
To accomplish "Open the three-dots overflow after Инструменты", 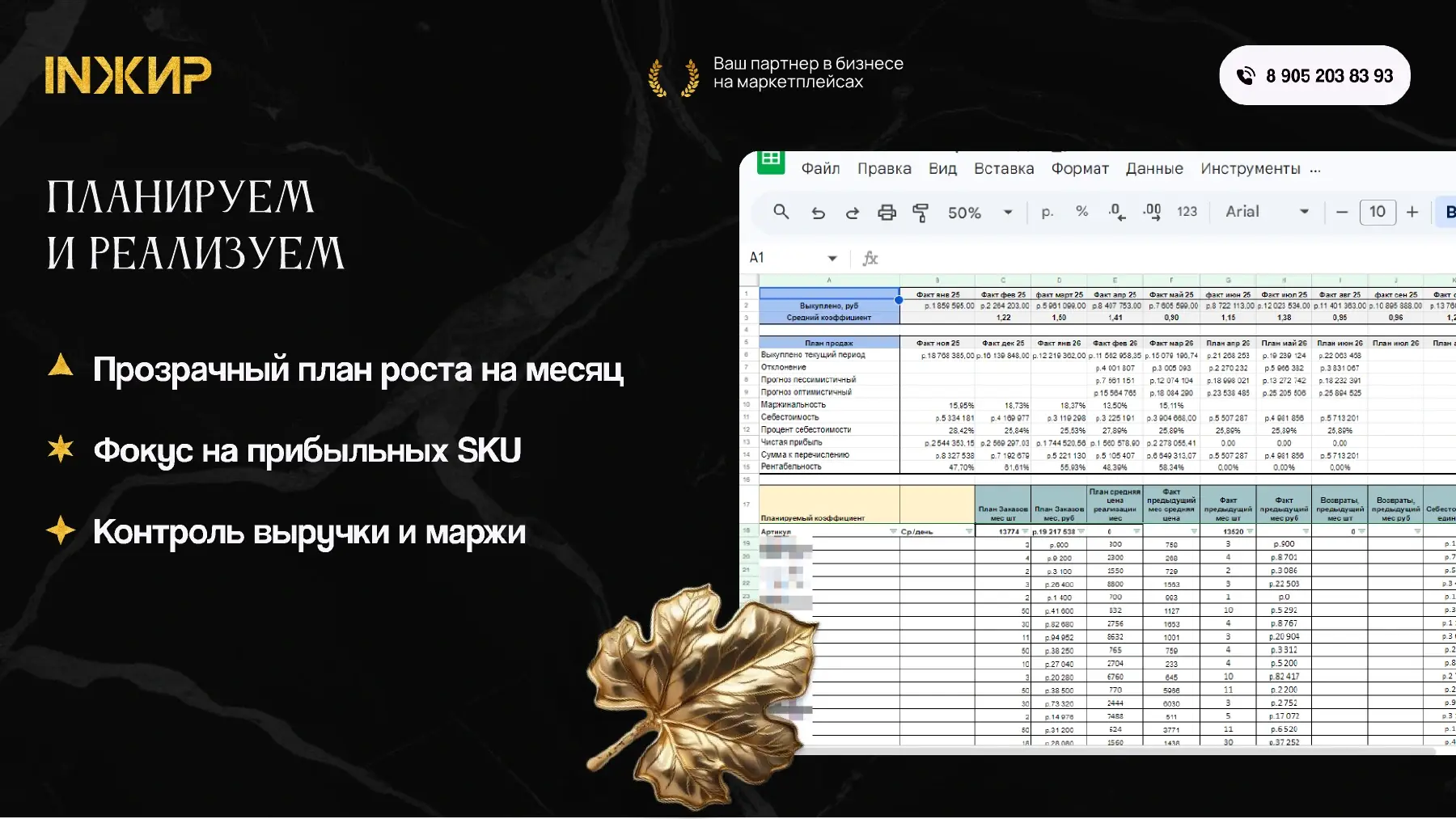I will (1315, 170).
